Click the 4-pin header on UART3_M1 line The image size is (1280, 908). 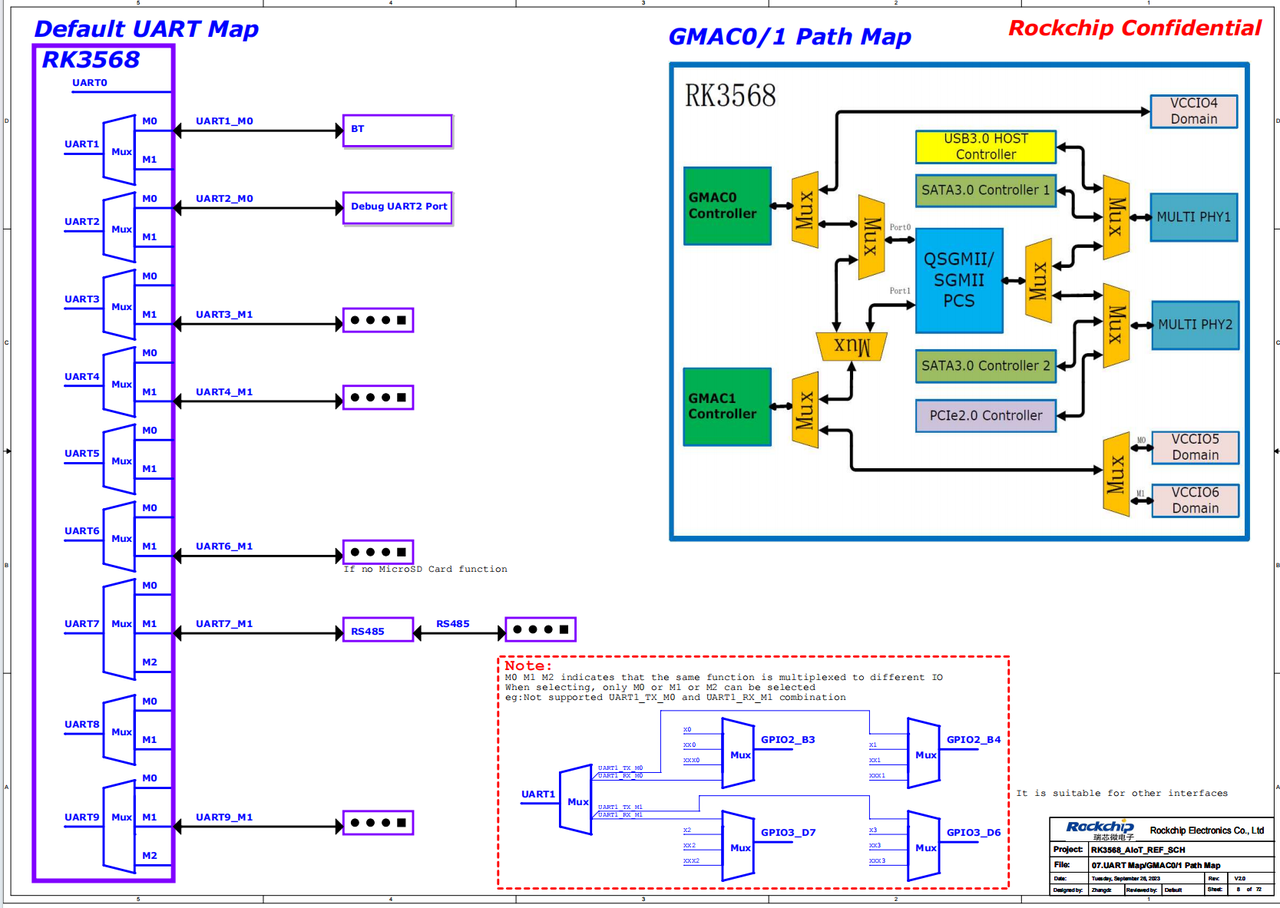pos(378,321)
